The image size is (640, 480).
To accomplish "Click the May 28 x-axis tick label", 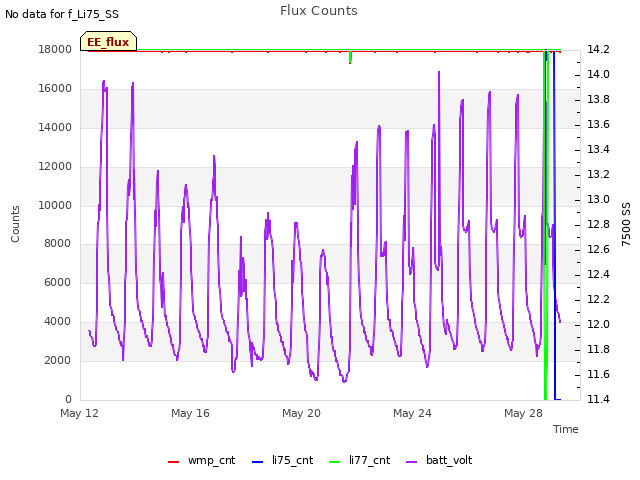I will [523, 413].
